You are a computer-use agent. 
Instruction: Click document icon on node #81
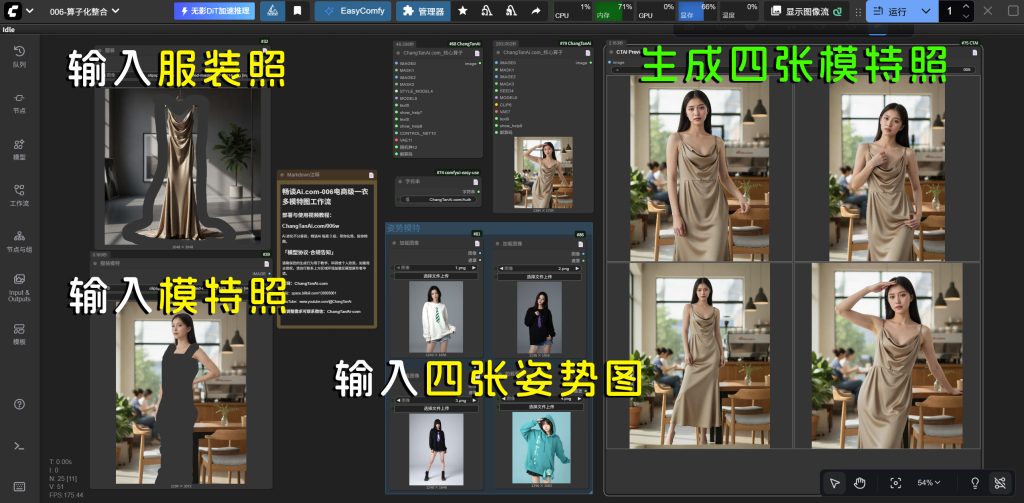(x=477, y=243)
